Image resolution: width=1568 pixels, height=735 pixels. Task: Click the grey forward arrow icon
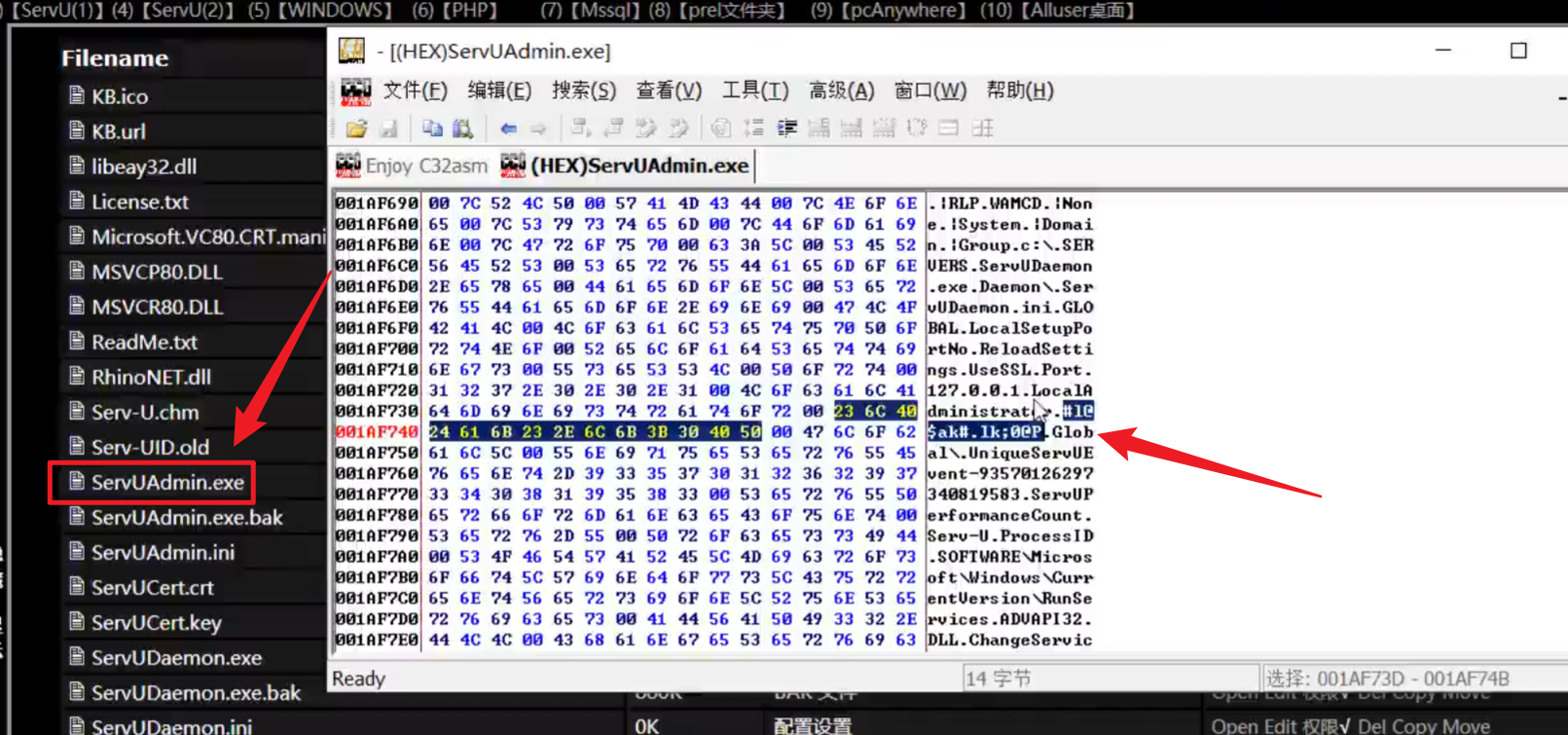click(x=538, y=129)
